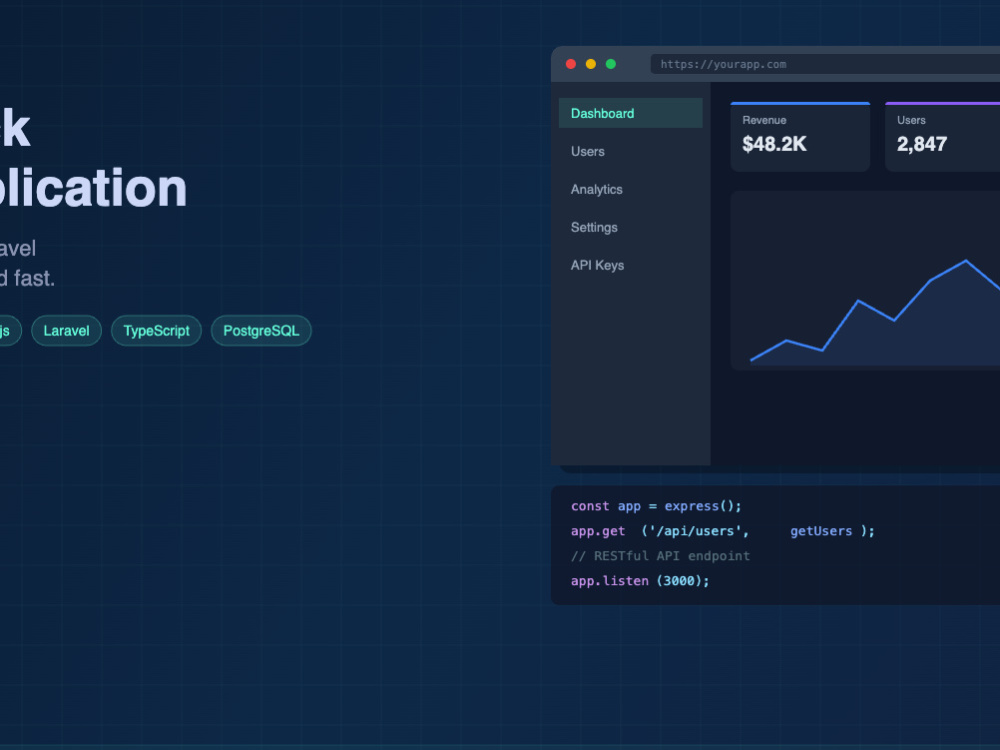Screen dimensions: 1000x750
Task: Click the '// RESTful API endpoint' comment
Action: [x=660, y=555]
